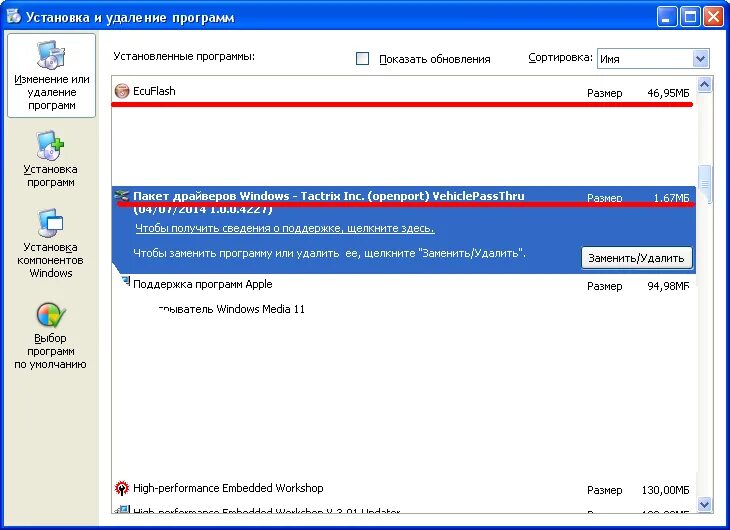Click the scrollbar up arrow
Viewport: 730px width, 530px height.
tap(704, 85)
